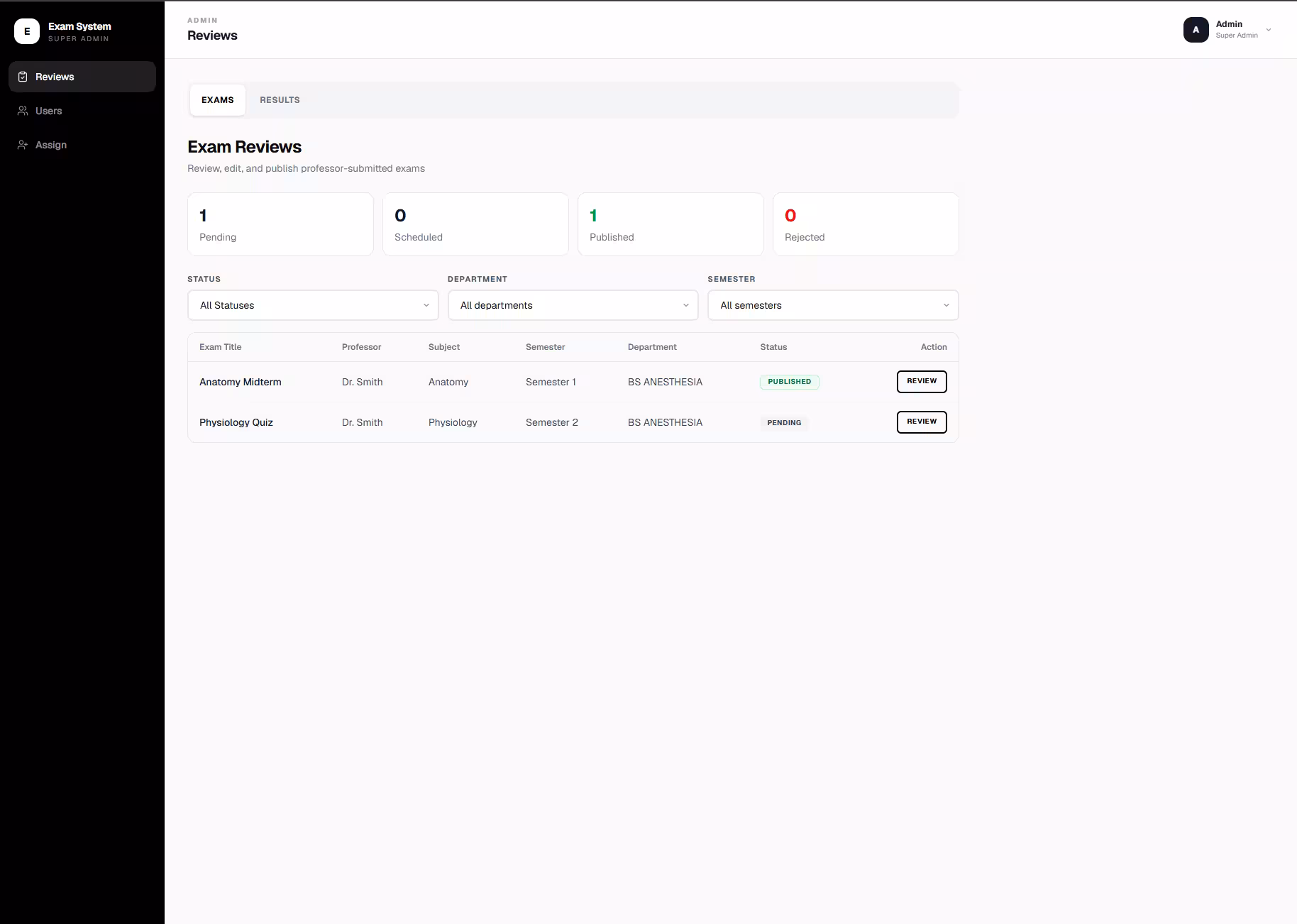Viewport: 1297px width, 924px height.
Task: Click the Physiology Quiz title cell
Action: [x=236, y=422]
